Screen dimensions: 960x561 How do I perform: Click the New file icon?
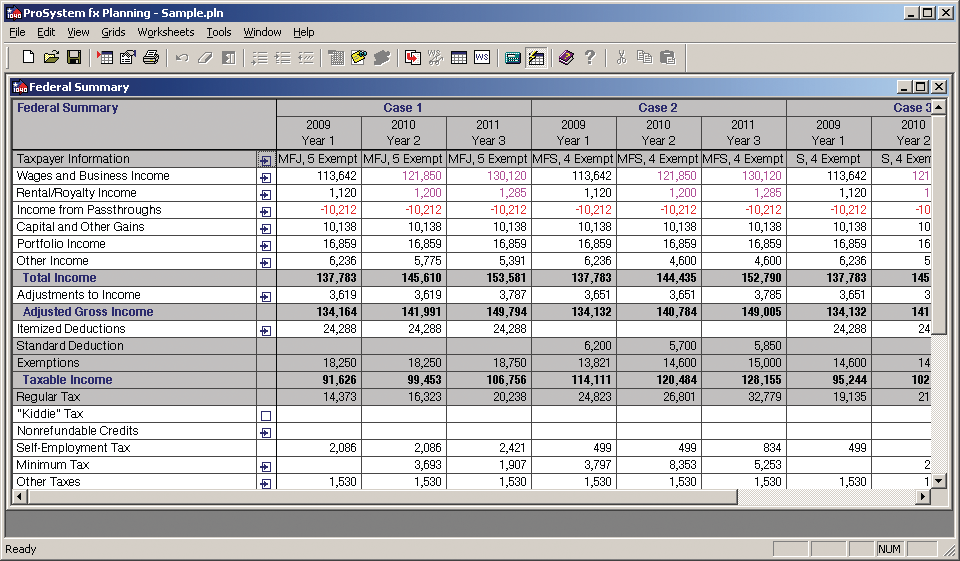(28, 58)
